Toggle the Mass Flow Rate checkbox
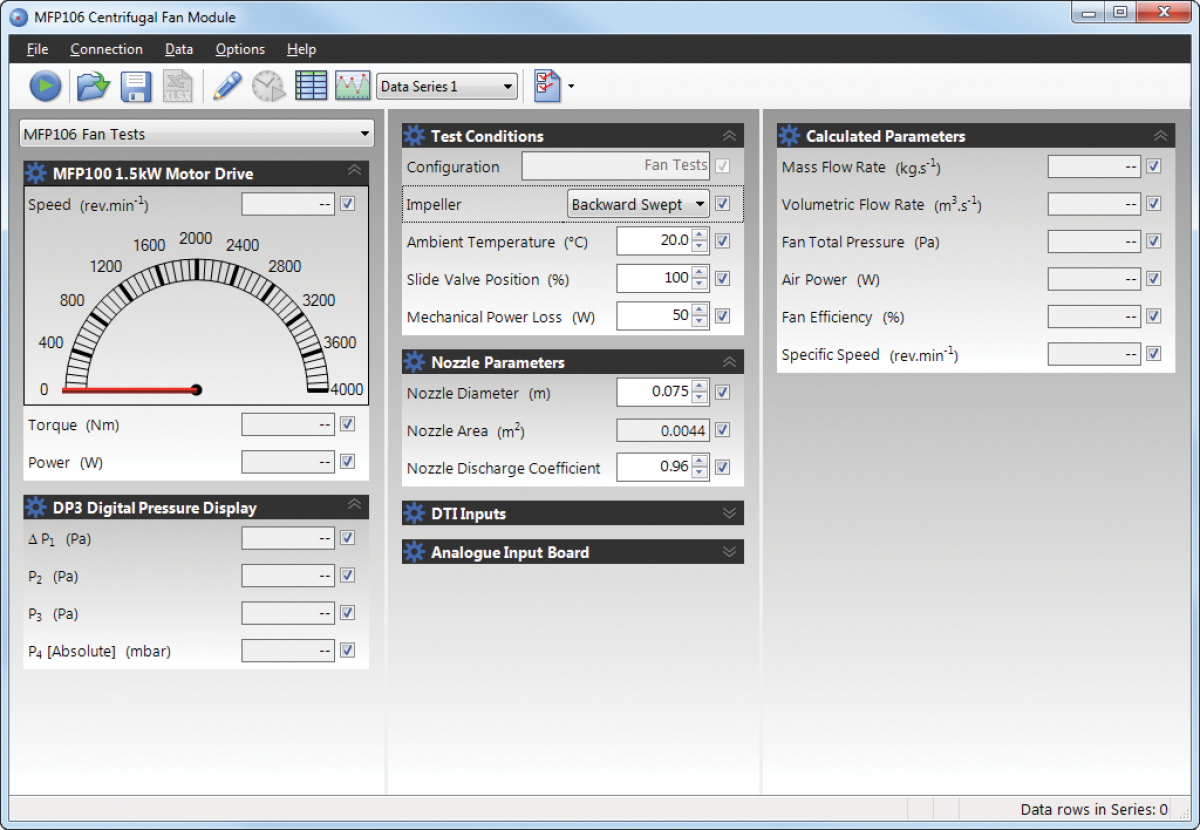This screenshot has height=830, width=1200. [1153, 166]
